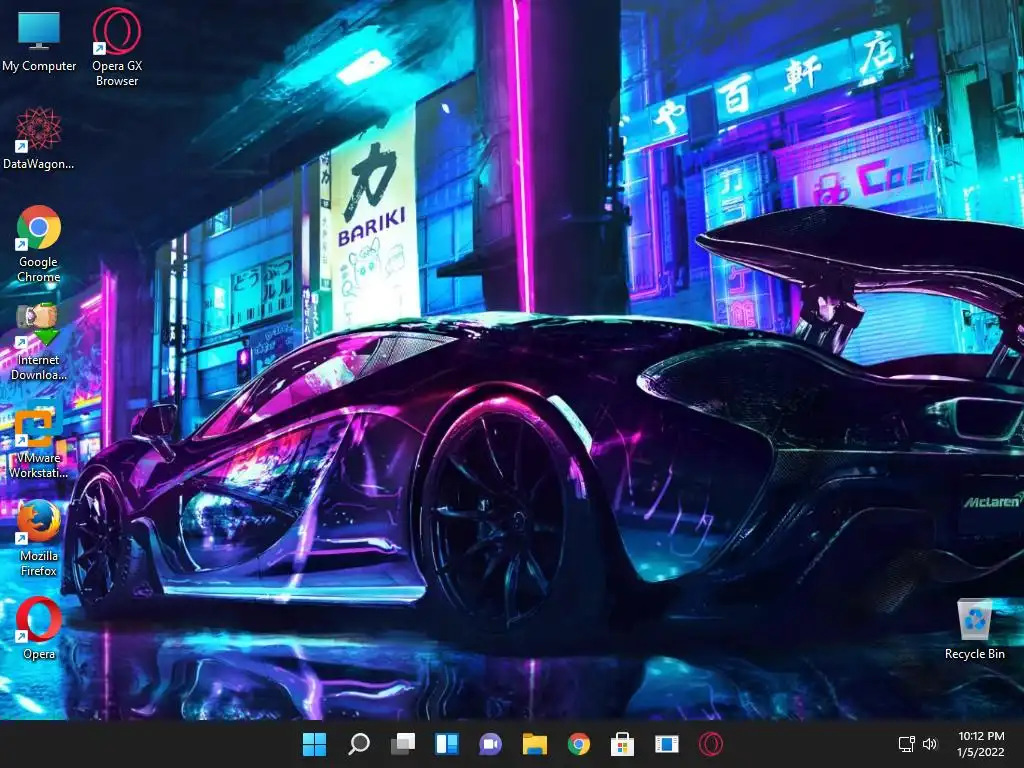Click the "My Computer" label text
The height and width of the screenshot is (768, 1024).
click(x=39, y=66)
